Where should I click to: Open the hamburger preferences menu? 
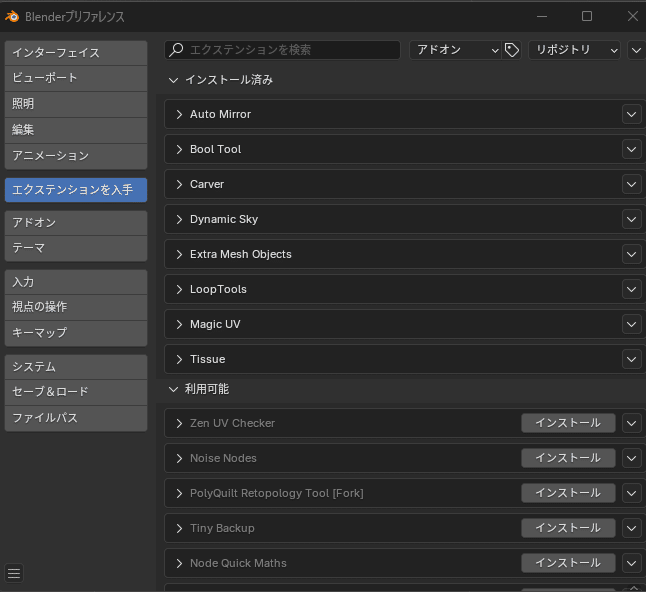tap(14, 573)
